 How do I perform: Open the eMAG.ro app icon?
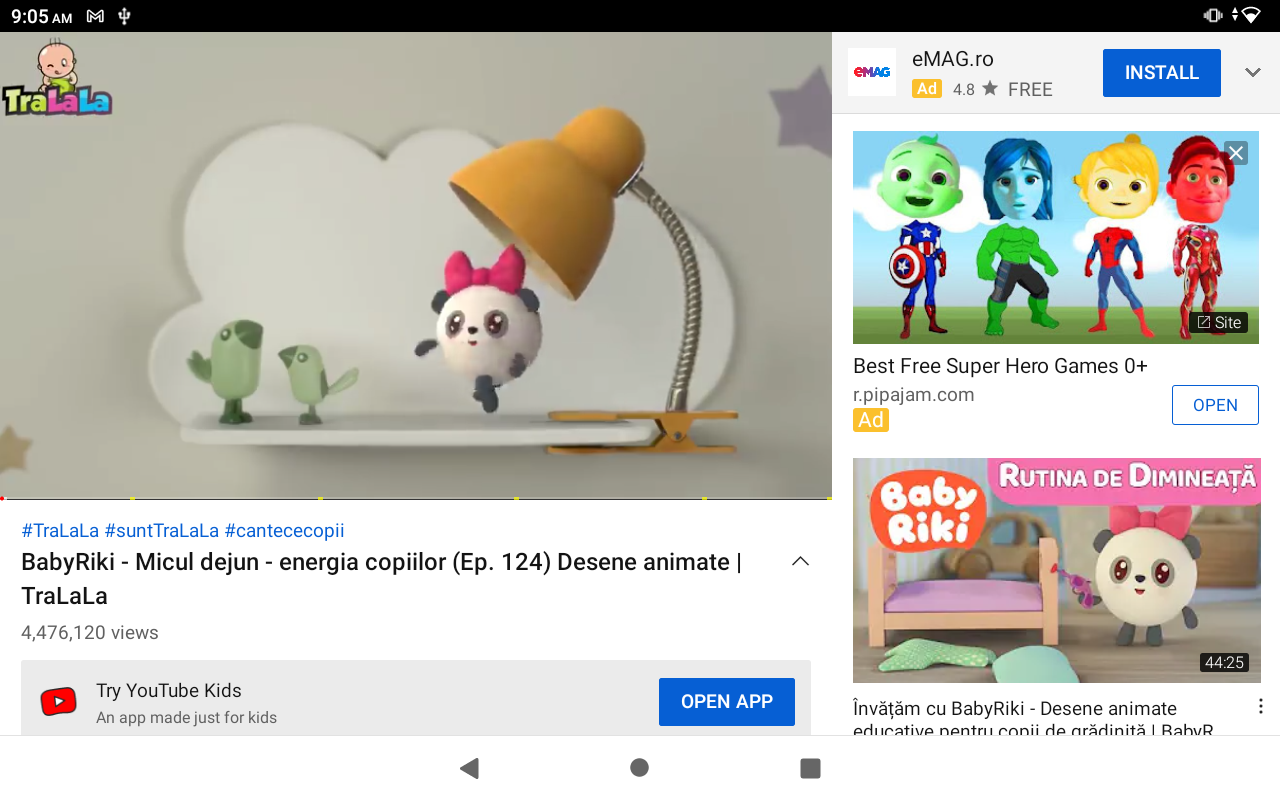pyautogui.click(x=872, y=72)
